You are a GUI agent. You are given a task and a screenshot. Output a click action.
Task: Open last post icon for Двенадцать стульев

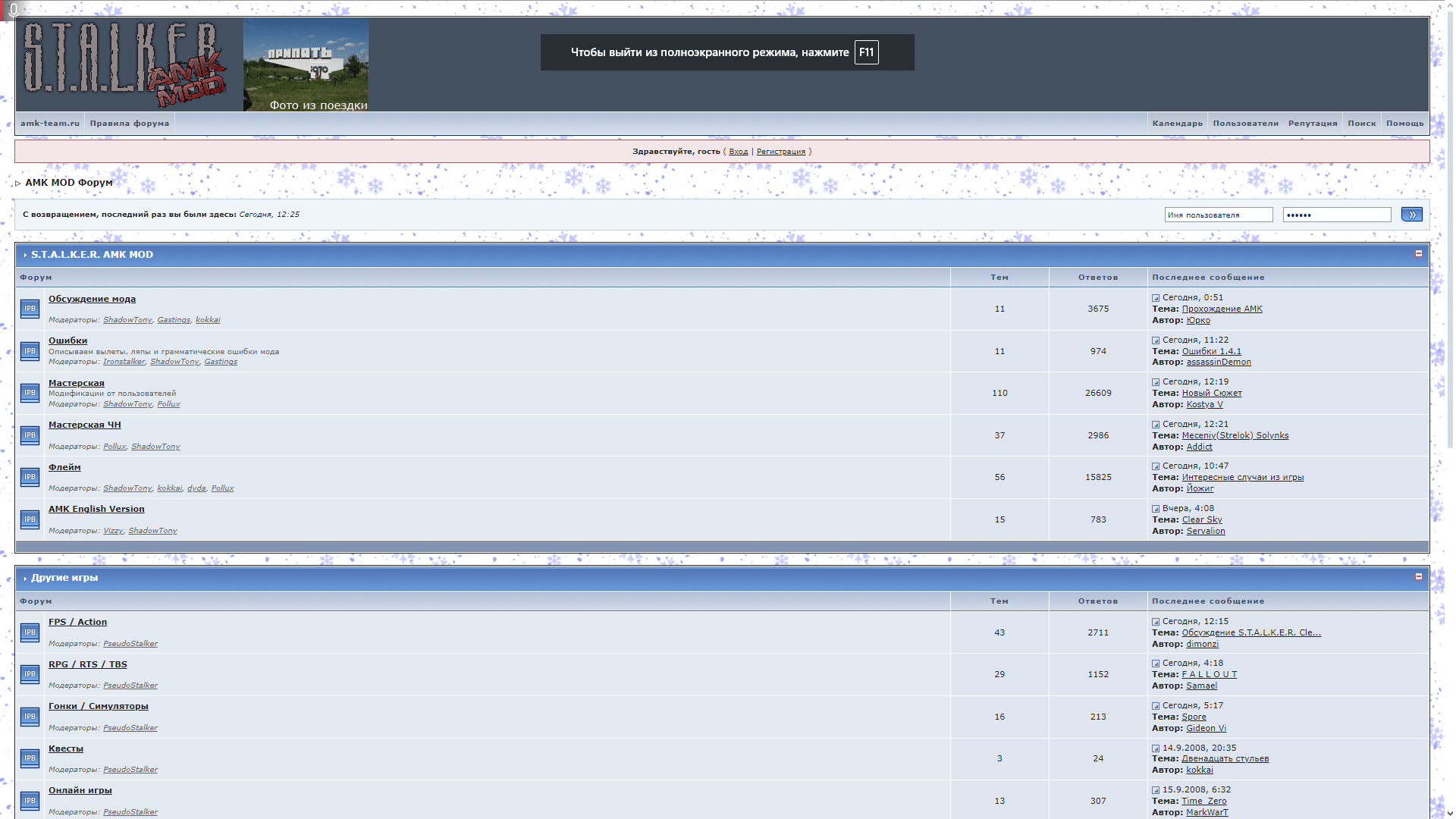[1156, 748]
